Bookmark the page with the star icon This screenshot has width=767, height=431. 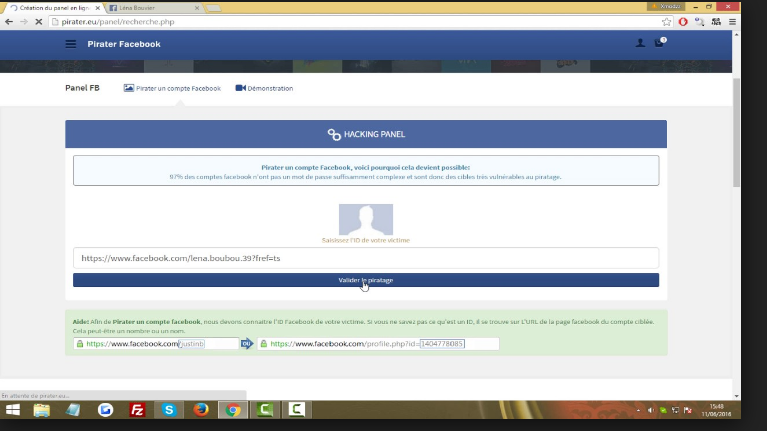tap(666, 22)
